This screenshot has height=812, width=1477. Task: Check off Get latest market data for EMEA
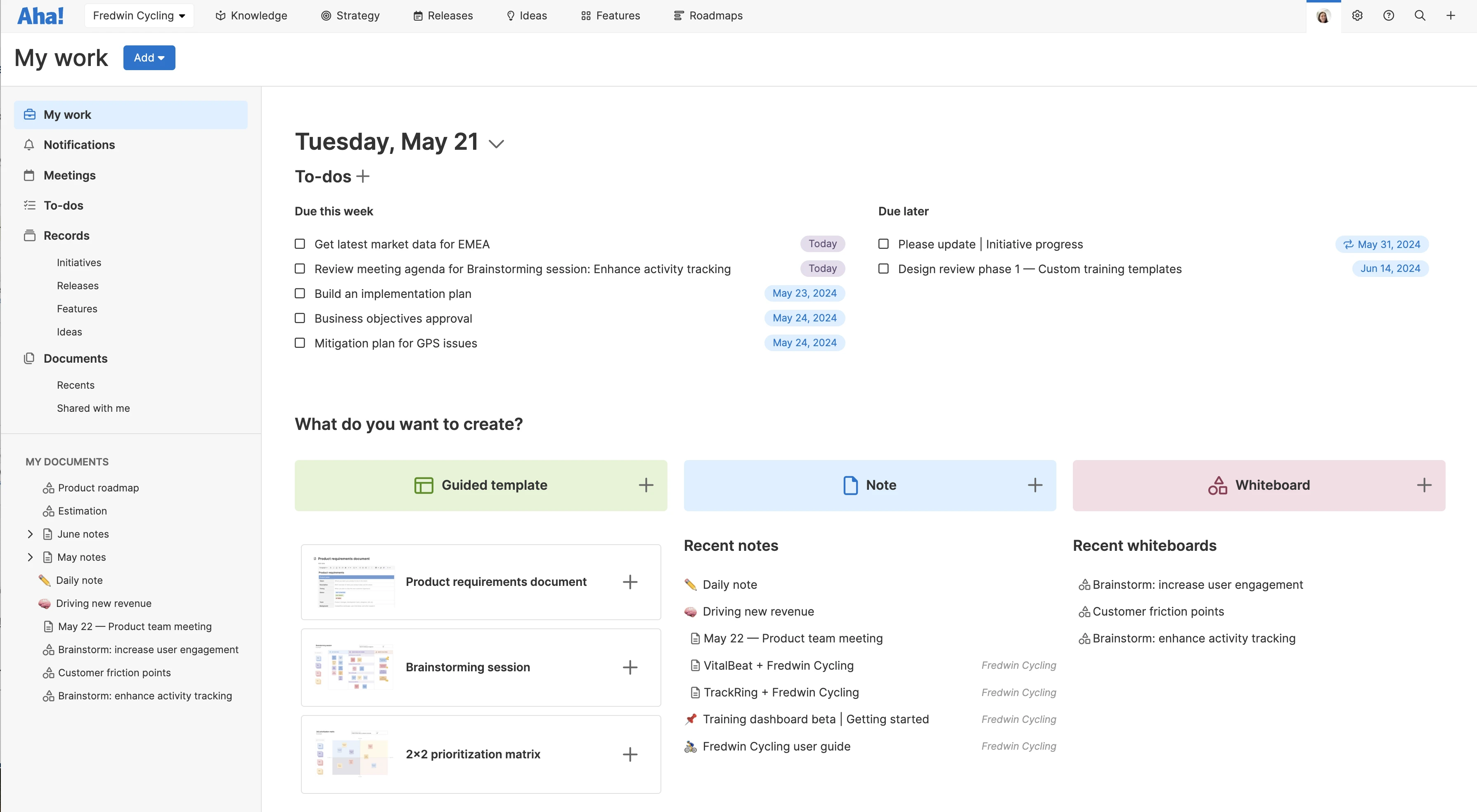point(300,244)
